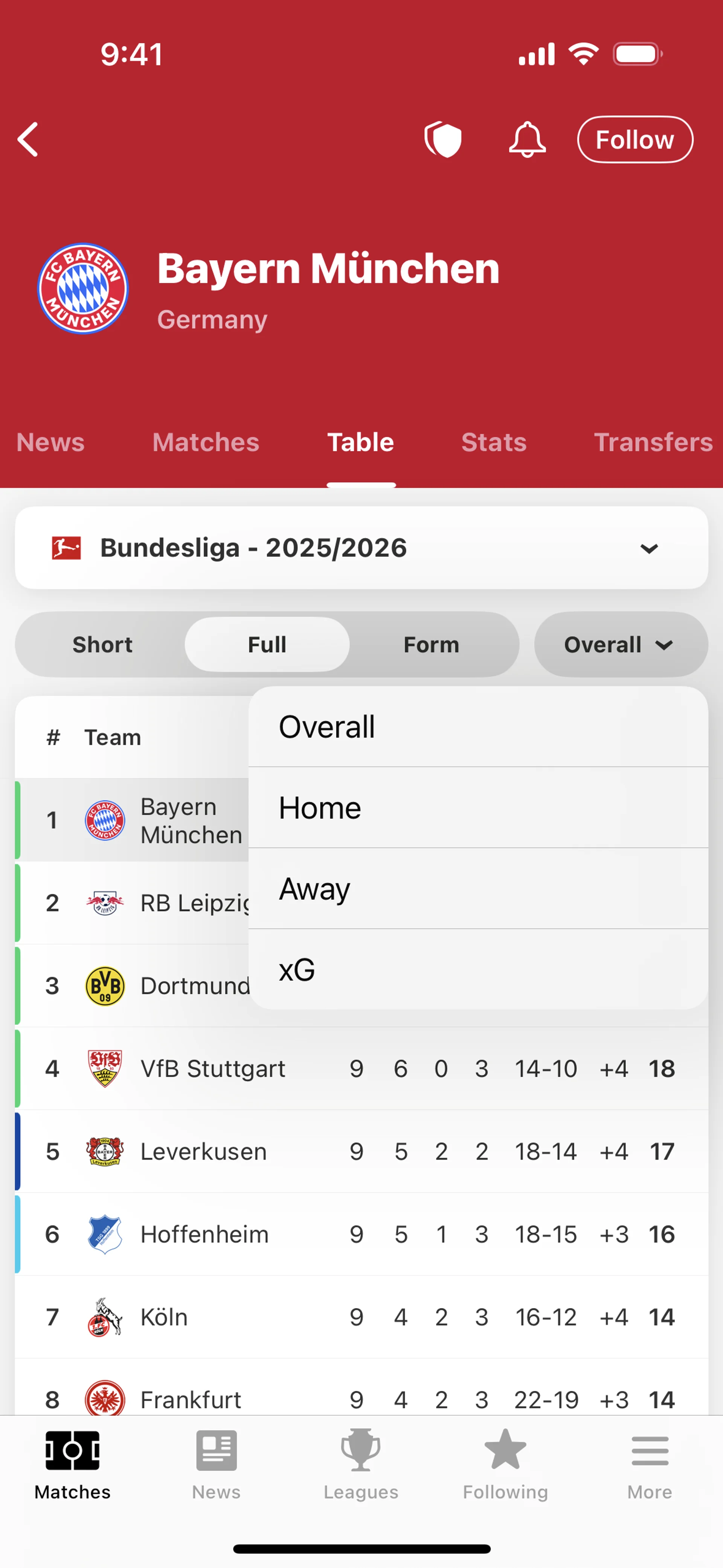
Task: Switch table view to Full
Action: click(267, 645)
